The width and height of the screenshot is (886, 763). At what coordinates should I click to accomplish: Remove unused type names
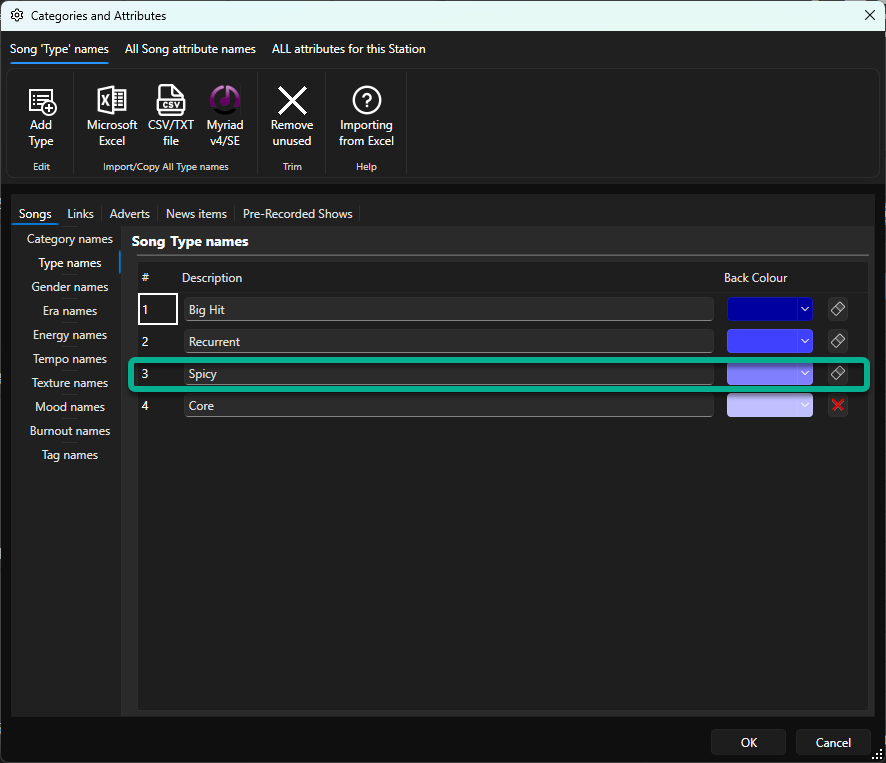pos(292,117)
